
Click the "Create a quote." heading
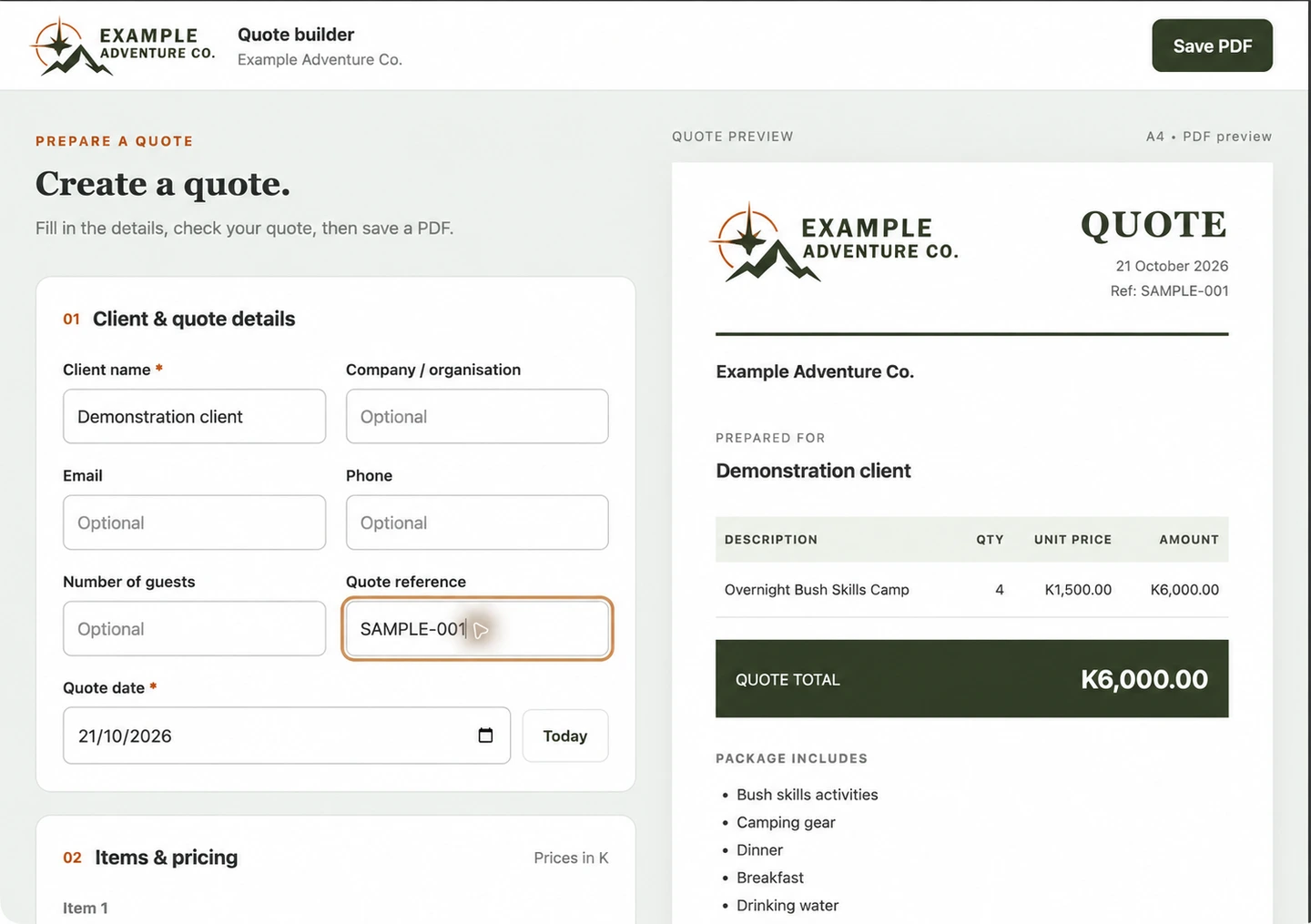[x=163, y=184]
